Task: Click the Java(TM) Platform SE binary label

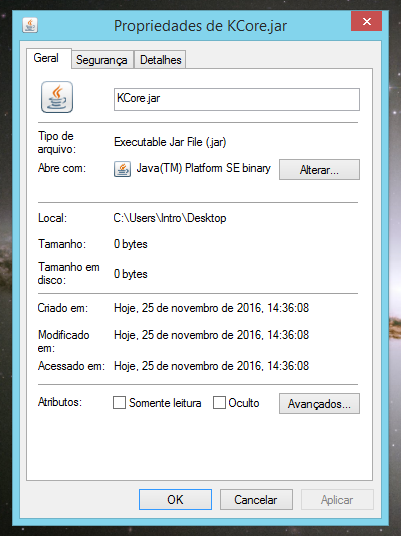Action: tap(204, 168)
